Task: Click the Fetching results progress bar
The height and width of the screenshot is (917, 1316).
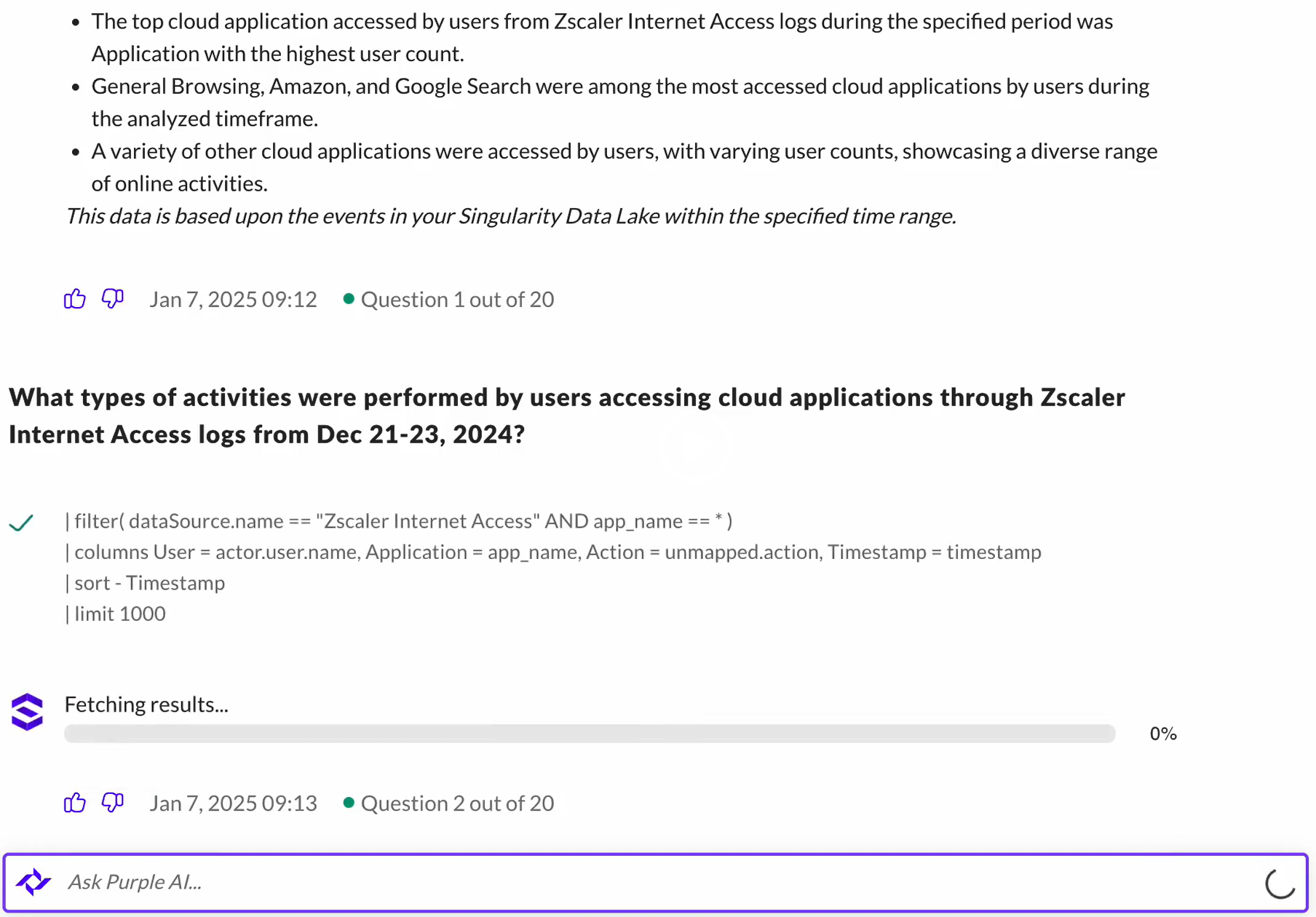Action: tap(590, 734)
